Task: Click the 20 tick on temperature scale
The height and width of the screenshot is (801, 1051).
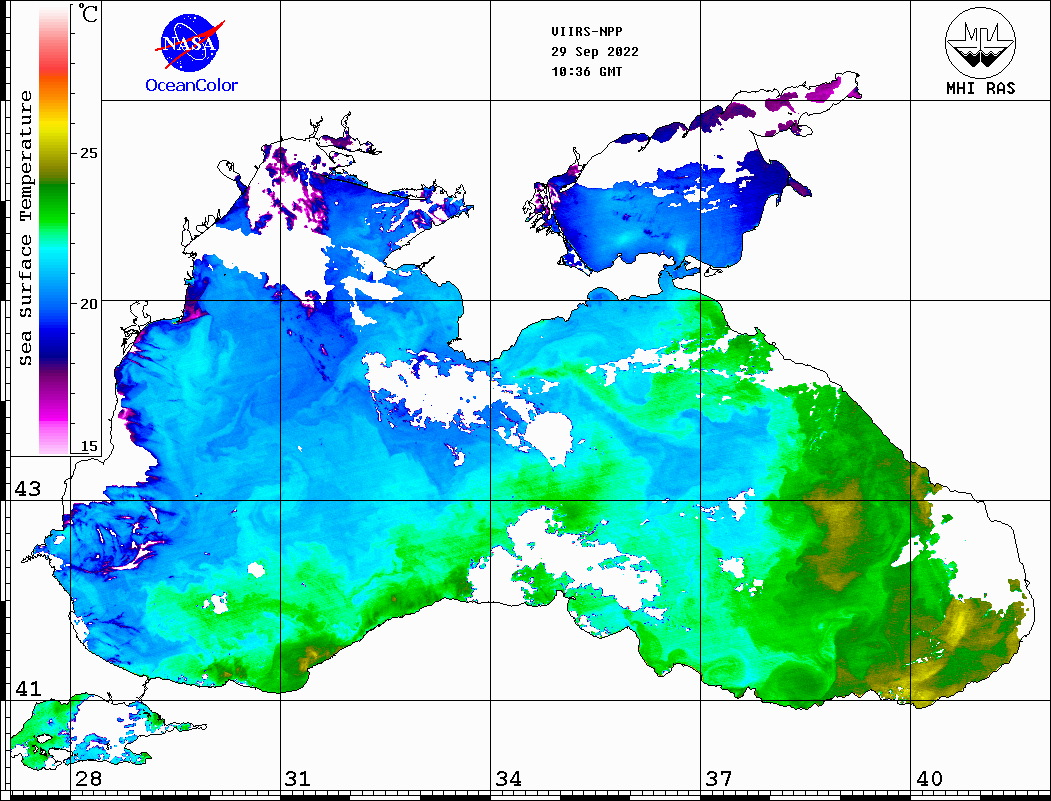Action: [x=88, y=304]
